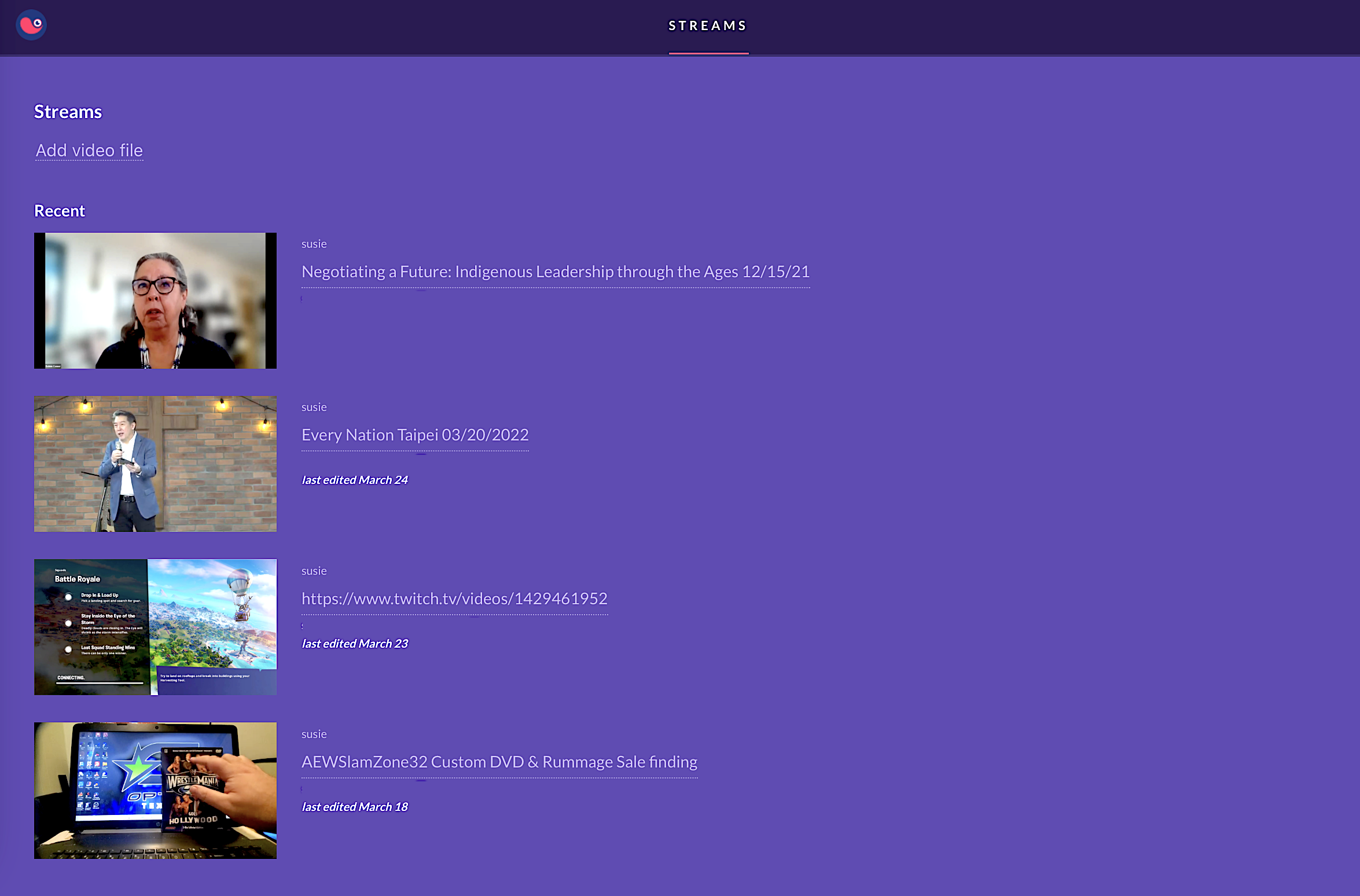Click the Battle Royale loading screen thumbnail
This screenshot has height=896, width=1360.
click(x=155, y=627)
